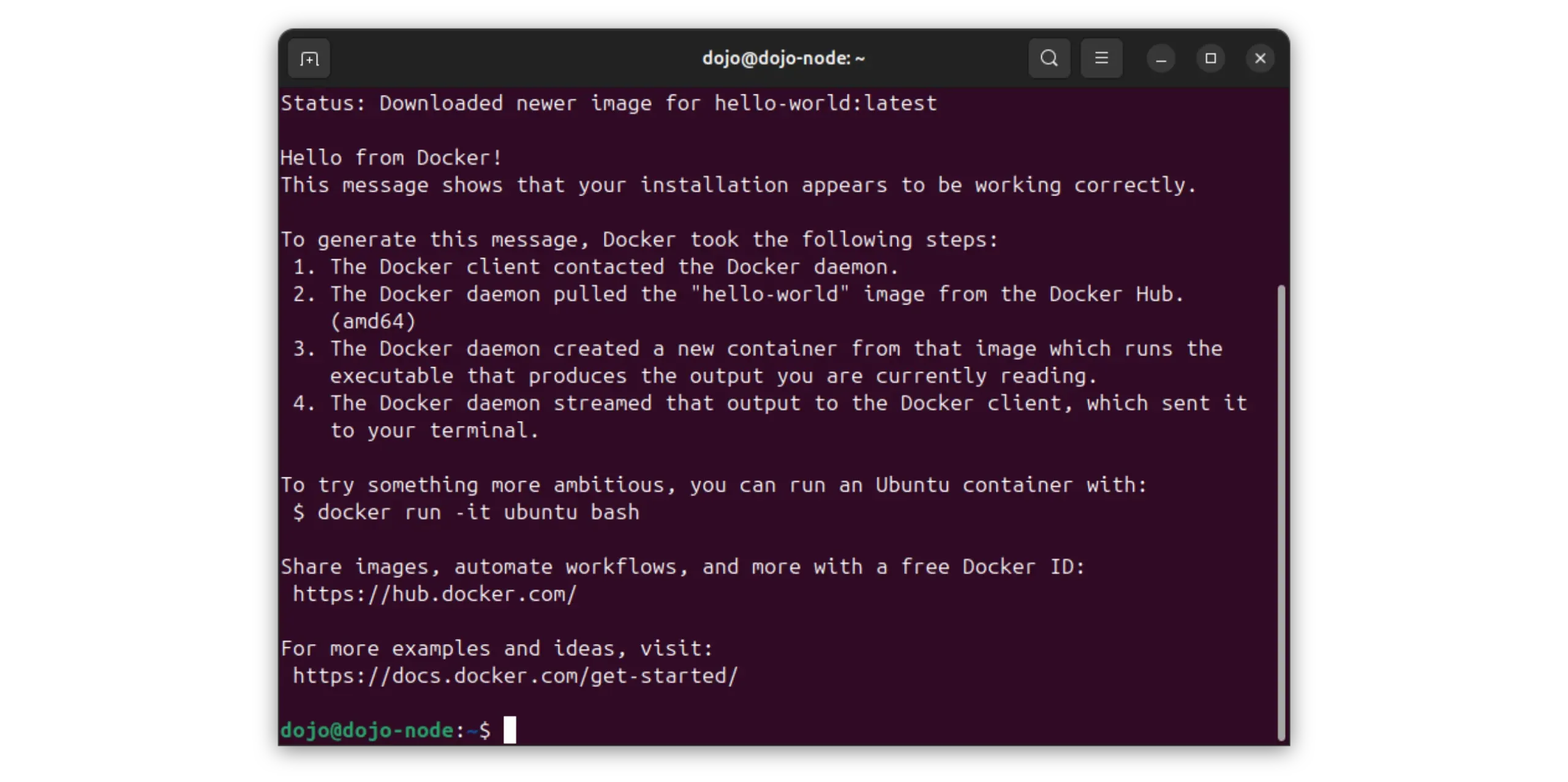
Task: Open the docs.docker.com/get-started link
Action: pos(515,675)
